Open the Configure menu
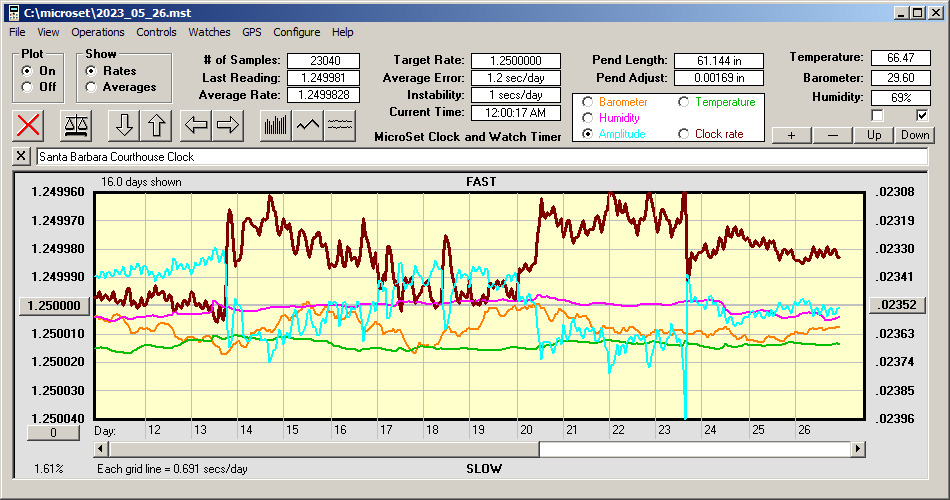The width and height of the screenshot is (950, 500). [297, 32]
